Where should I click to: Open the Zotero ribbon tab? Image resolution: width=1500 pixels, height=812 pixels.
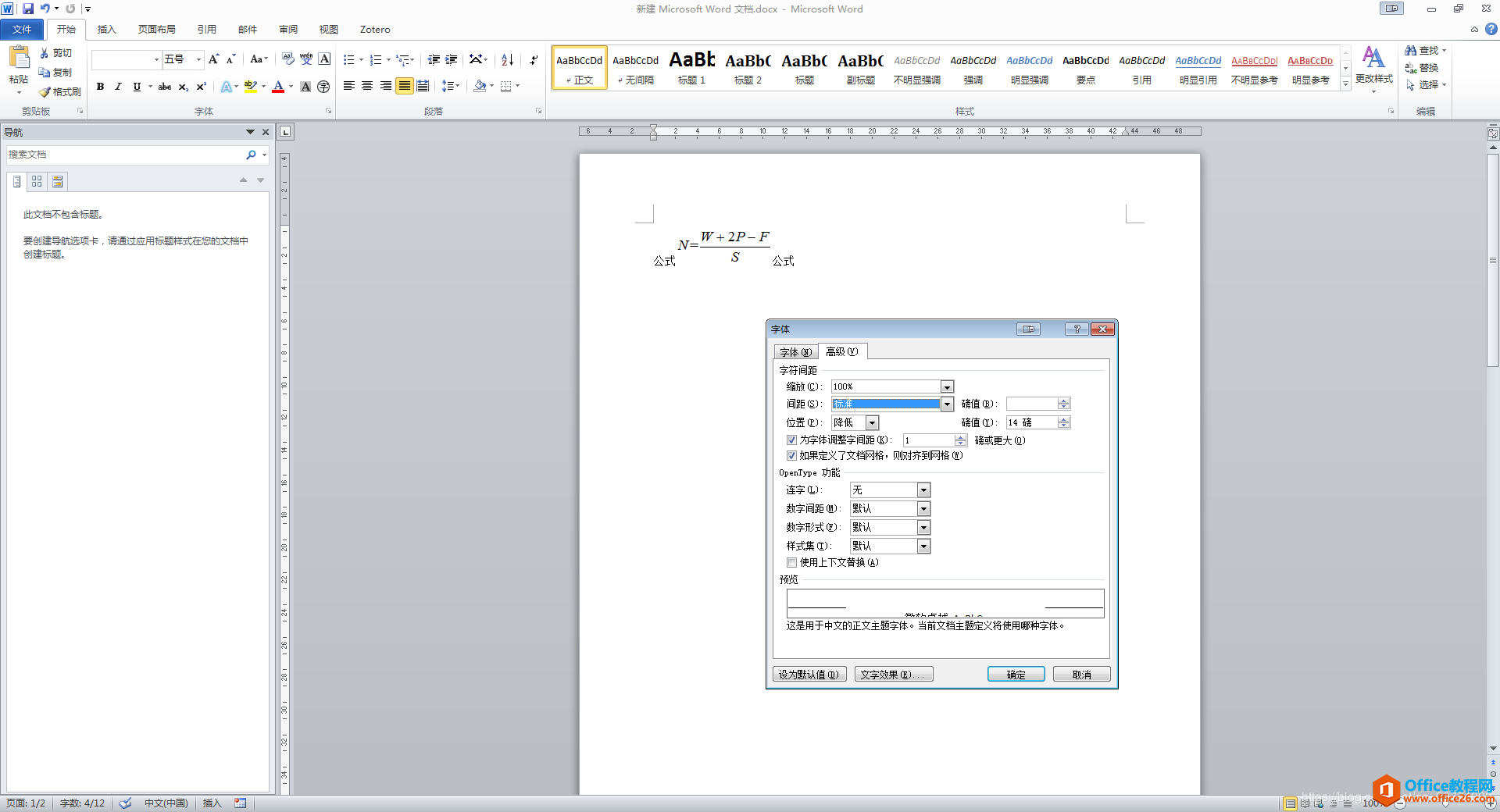374,29
